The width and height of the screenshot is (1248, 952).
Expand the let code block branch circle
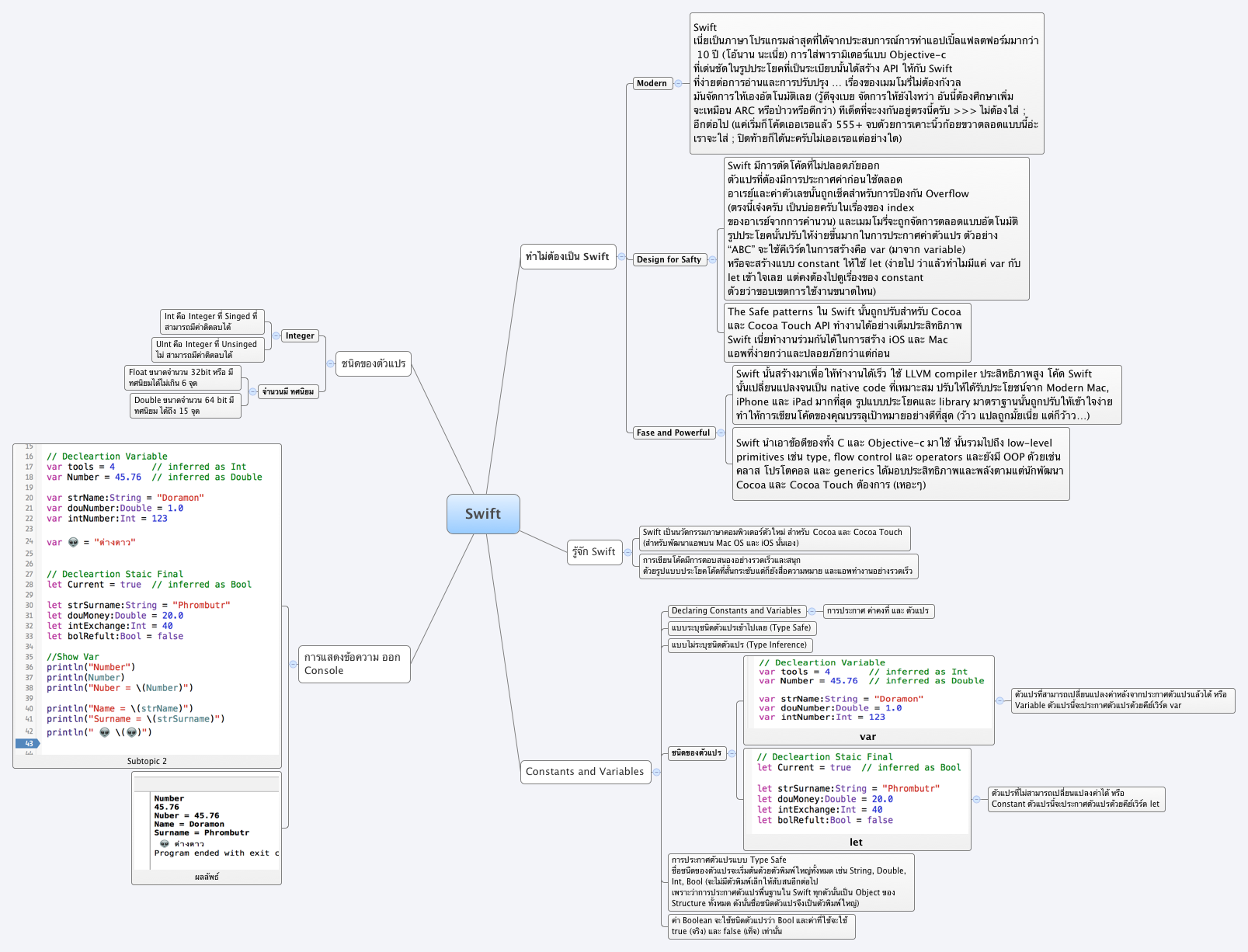976,799
